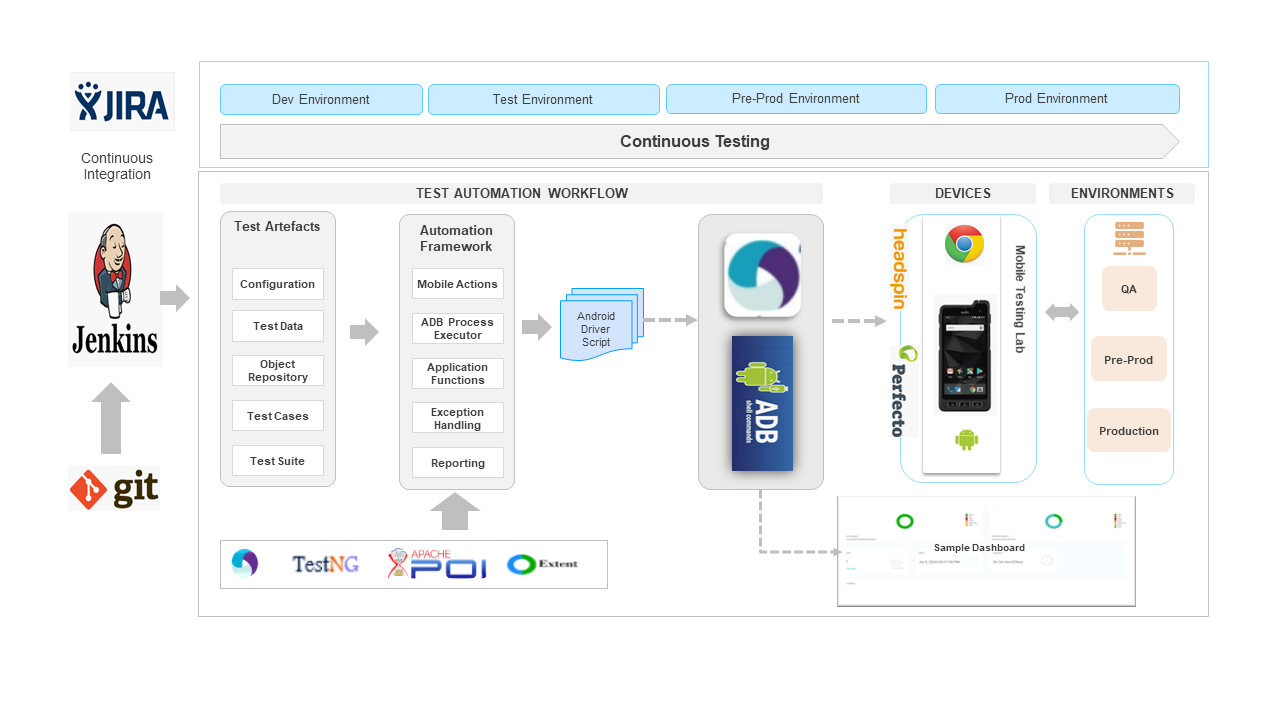Click the Apache POI logo
Screen dimensions: 1280x720
tap(437, 564)
